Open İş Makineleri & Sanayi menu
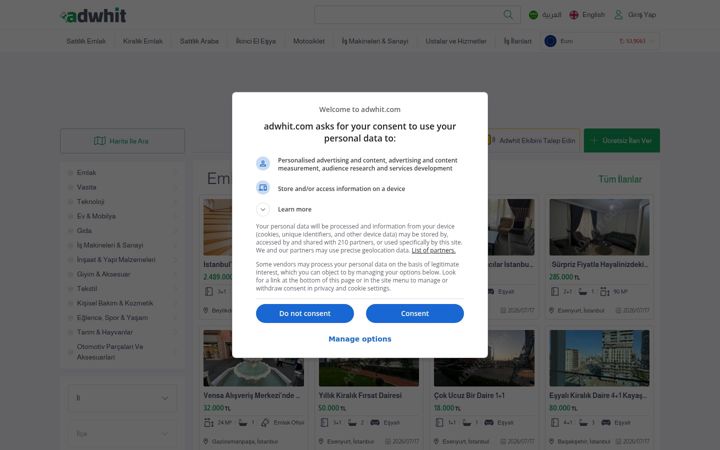This screenshot has height=450, width=720. tap(375, 41)
